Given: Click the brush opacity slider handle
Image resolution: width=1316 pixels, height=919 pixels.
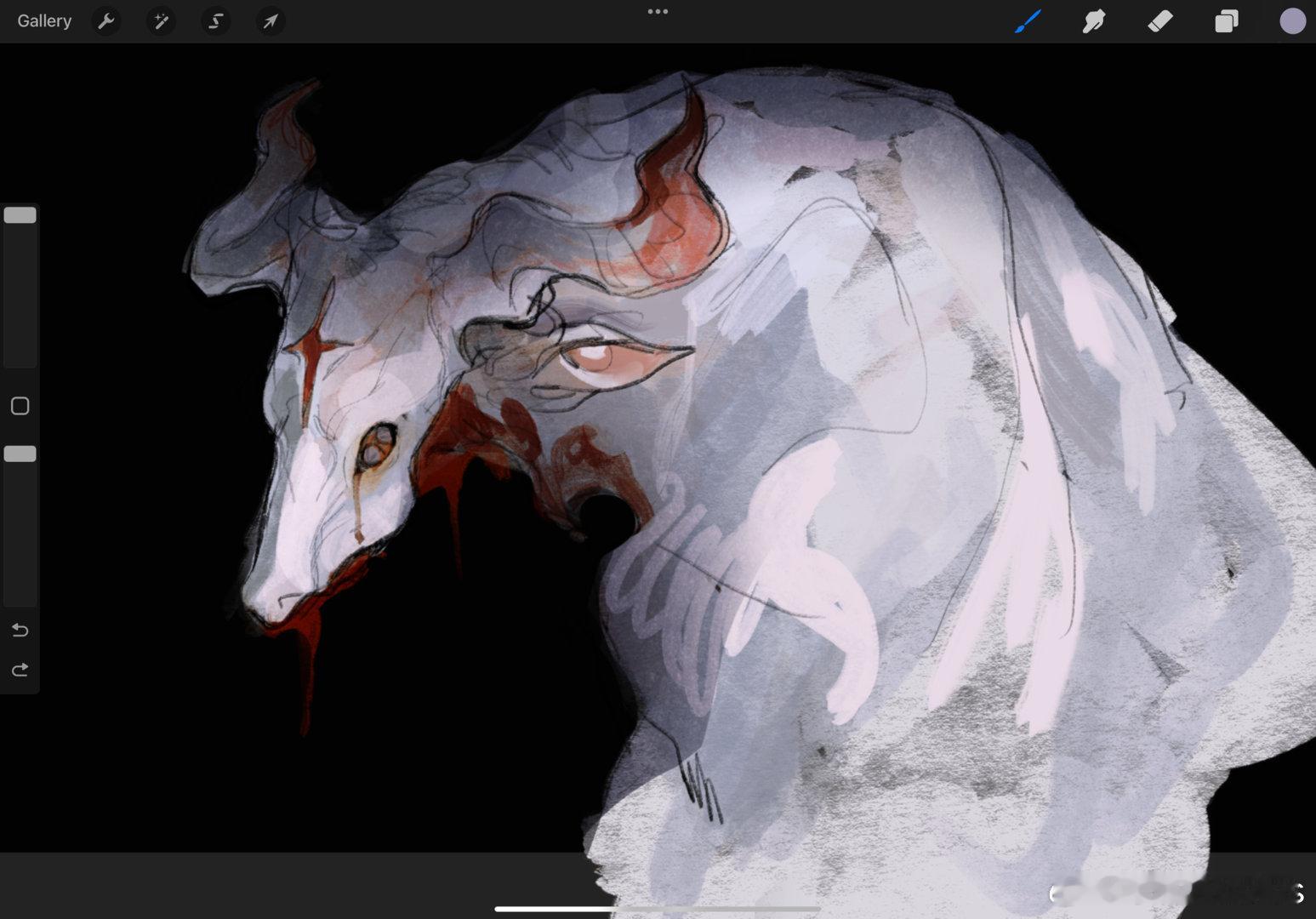Looking at the screenshot, I should tap(20, 454).
